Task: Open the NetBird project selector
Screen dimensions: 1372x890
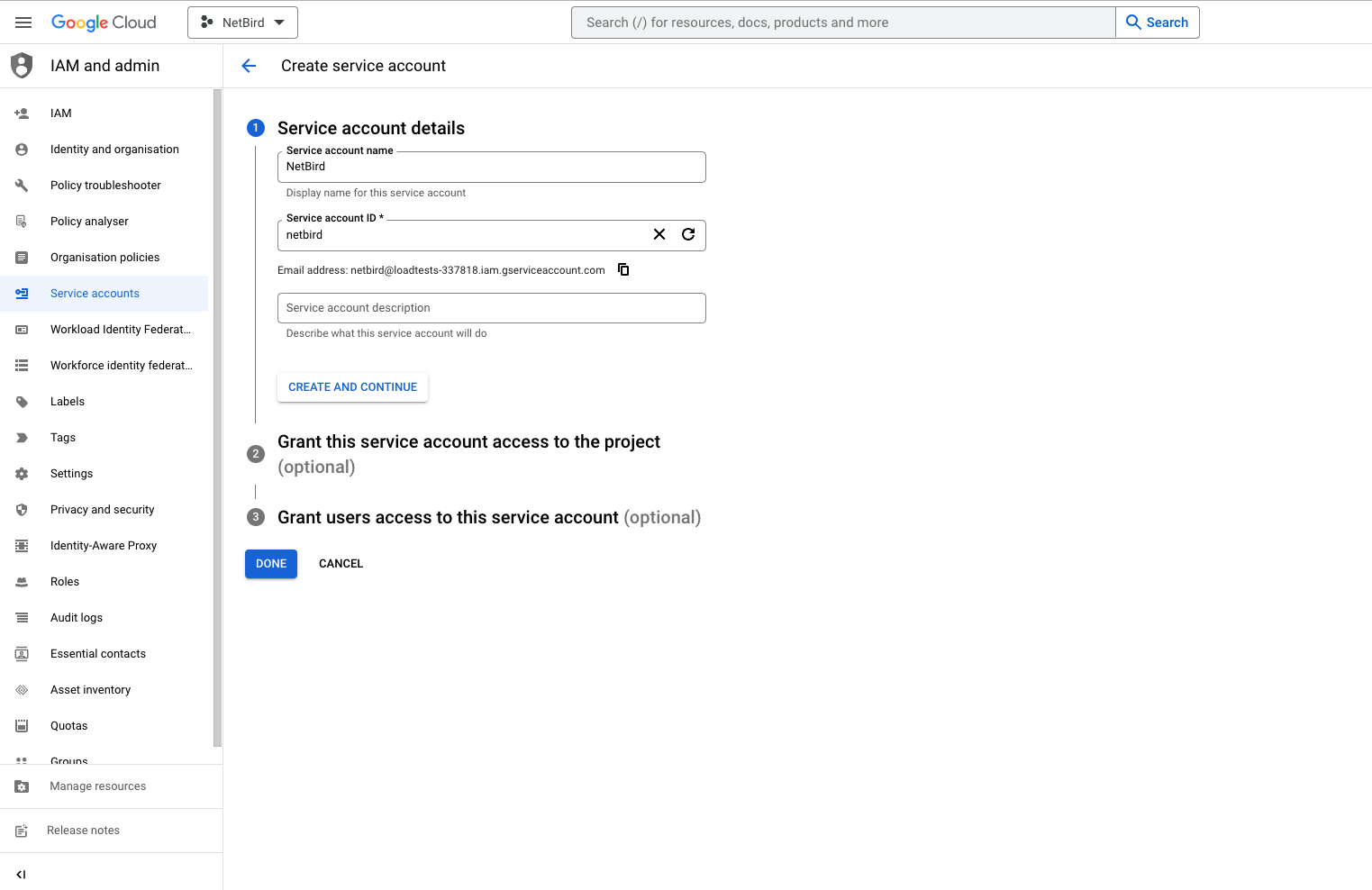Action: coord(241,22)
